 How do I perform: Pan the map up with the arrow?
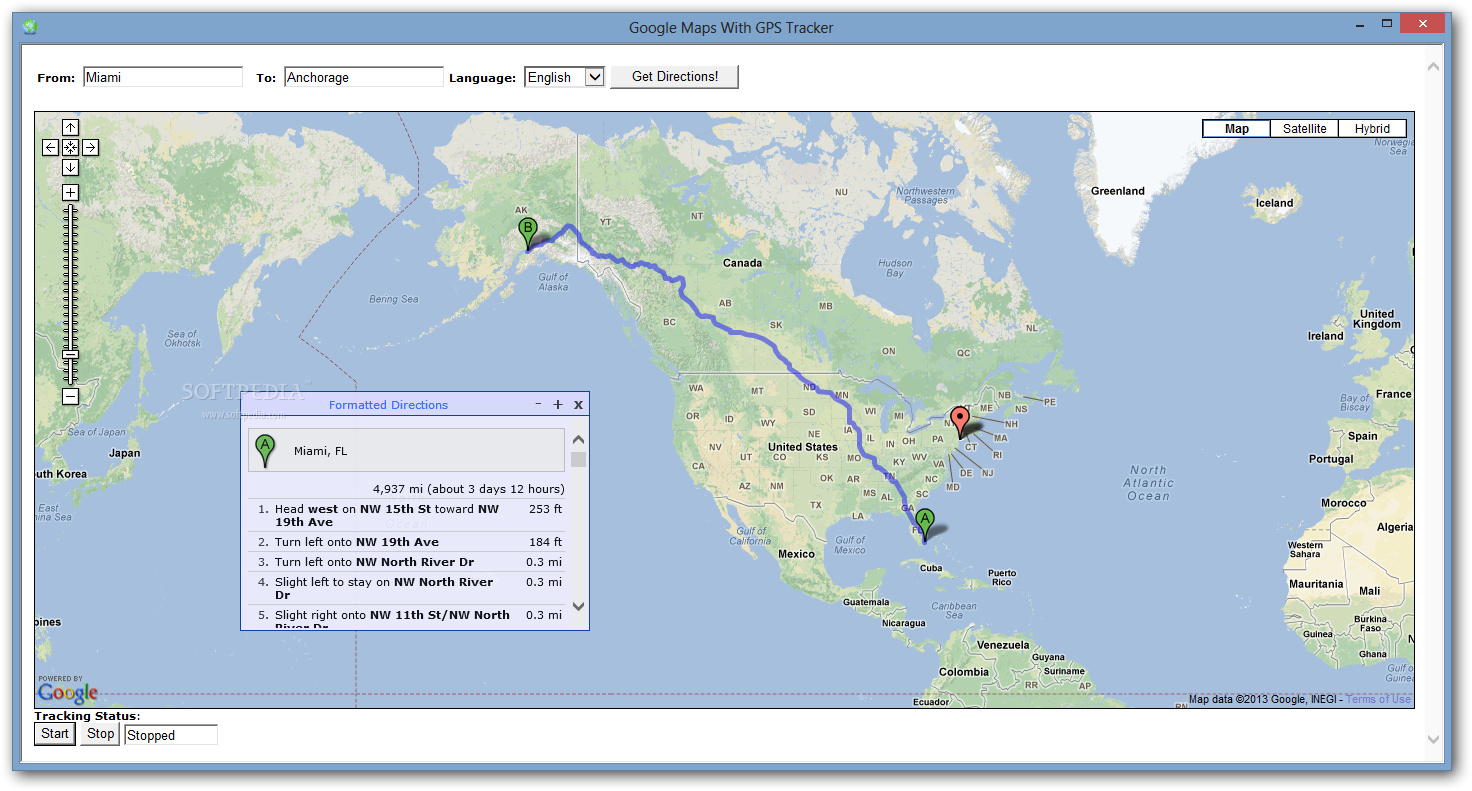point(70,128)
